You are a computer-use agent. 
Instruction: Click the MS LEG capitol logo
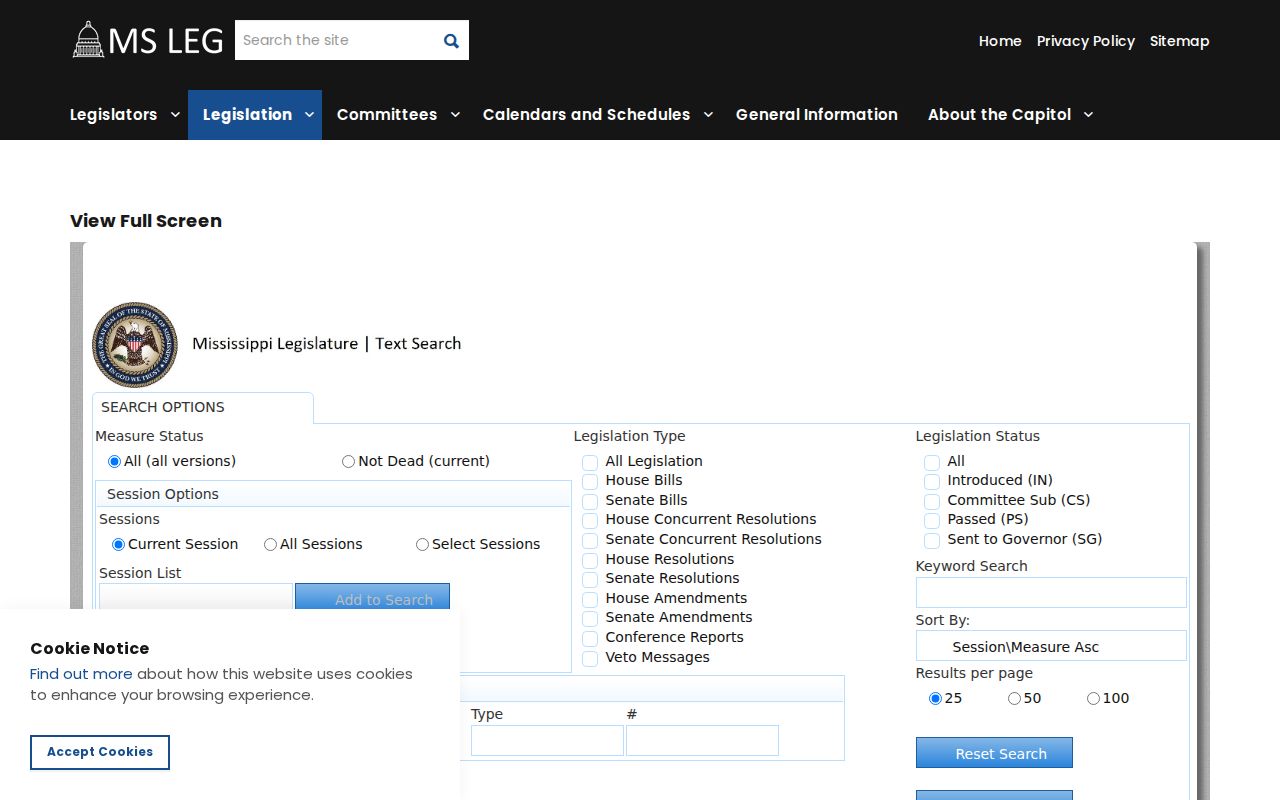[148, 40]
